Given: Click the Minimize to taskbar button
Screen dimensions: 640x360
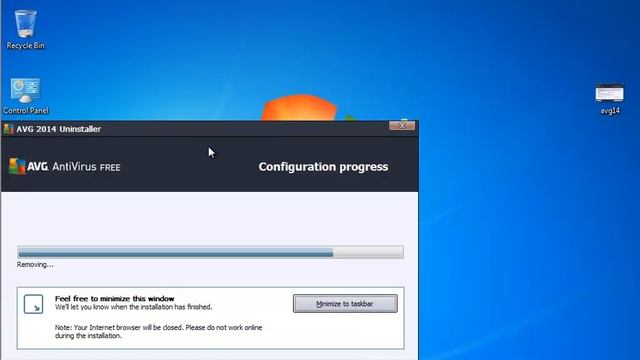Looking at the screenshot, I should click(x=345, y=304).
